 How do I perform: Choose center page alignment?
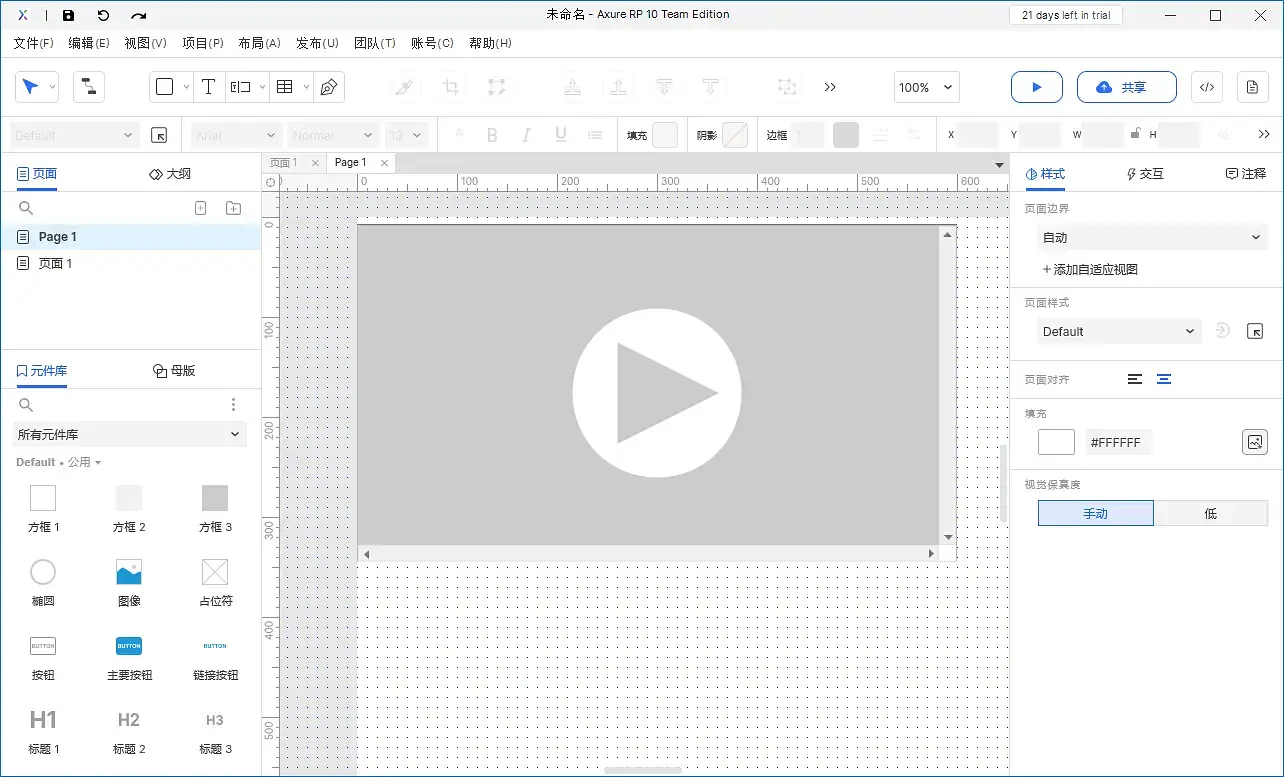point(1164,379)
